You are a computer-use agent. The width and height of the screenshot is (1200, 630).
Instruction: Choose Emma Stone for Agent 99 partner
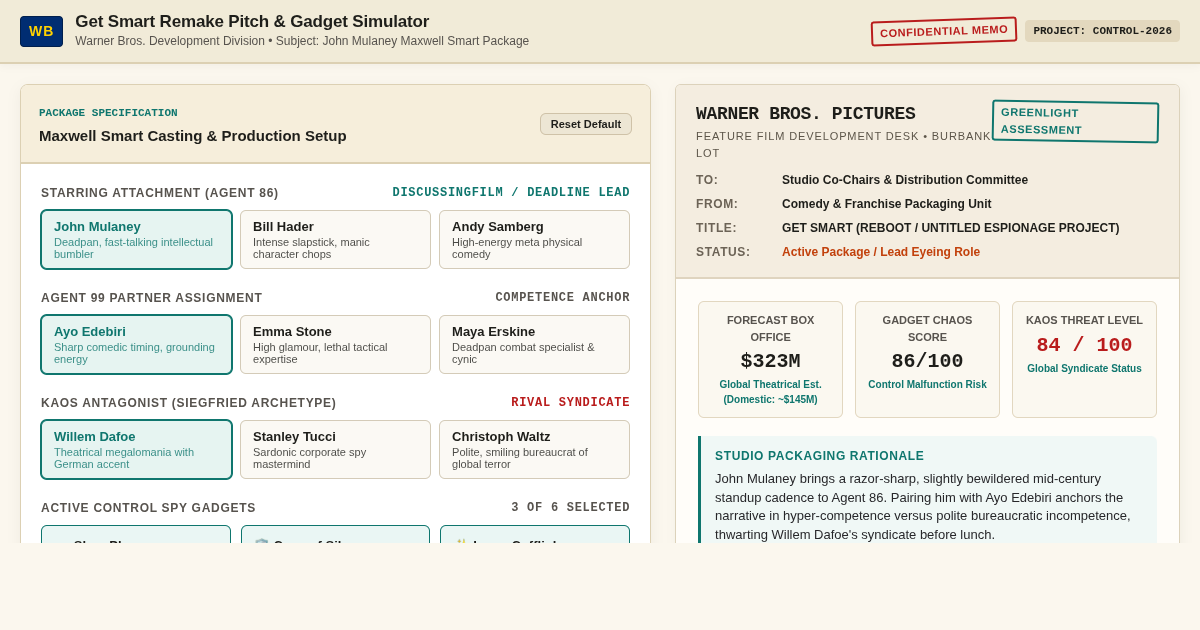coord(335,345)
